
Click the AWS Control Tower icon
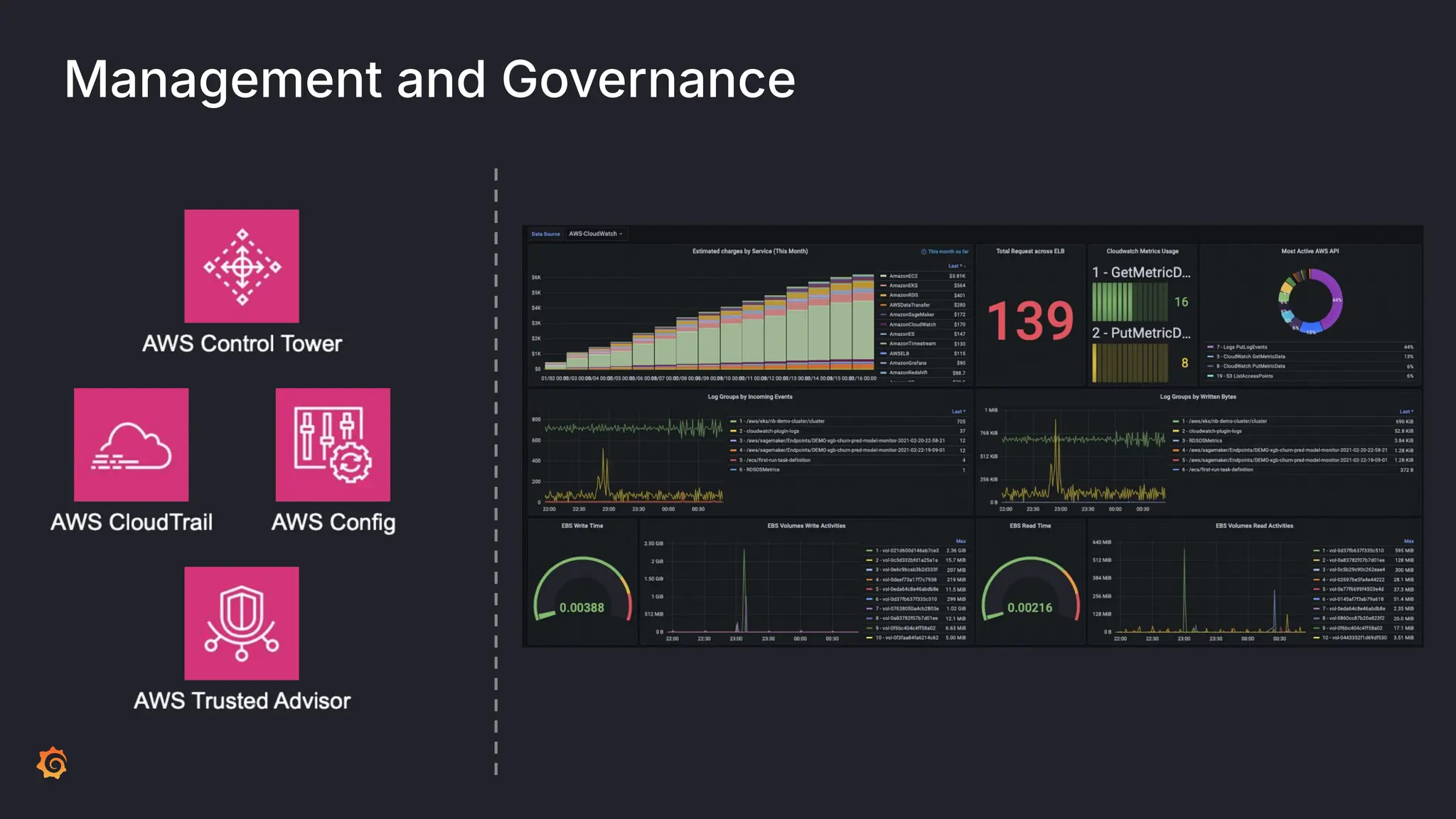[242, 266]
